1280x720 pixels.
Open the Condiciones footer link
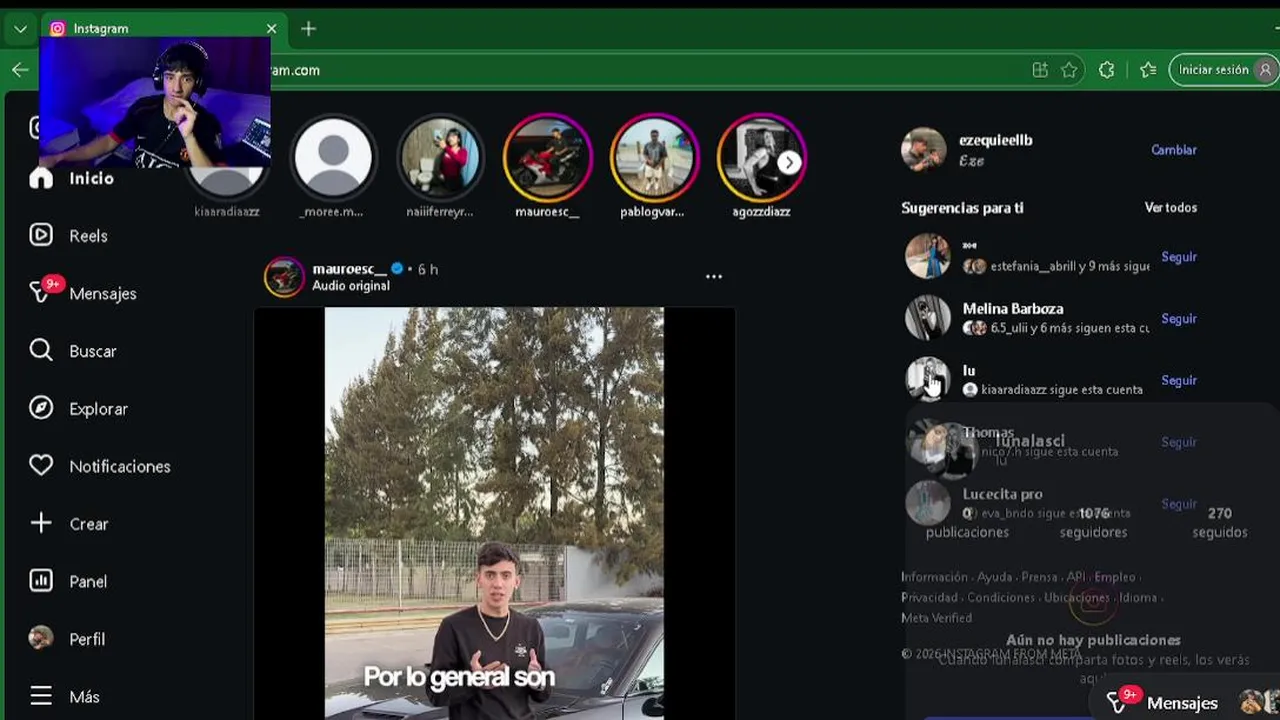pos(1001,597)
